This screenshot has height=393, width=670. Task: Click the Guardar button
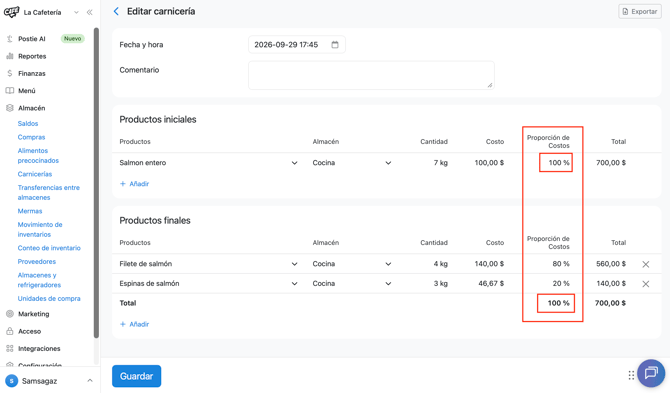pos(136,376)
